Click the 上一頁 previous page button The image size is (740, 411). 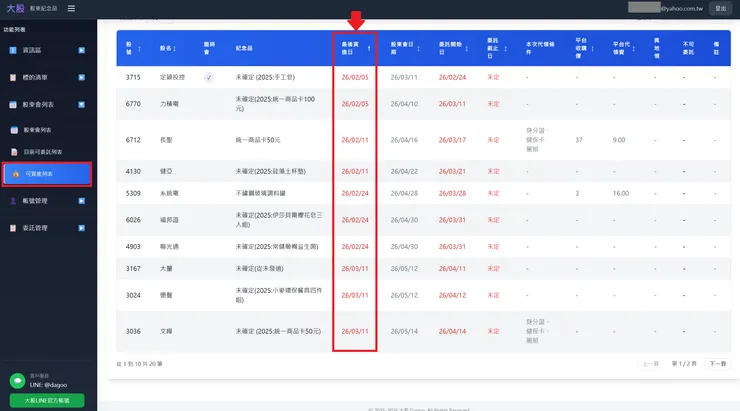pos(650,364)
